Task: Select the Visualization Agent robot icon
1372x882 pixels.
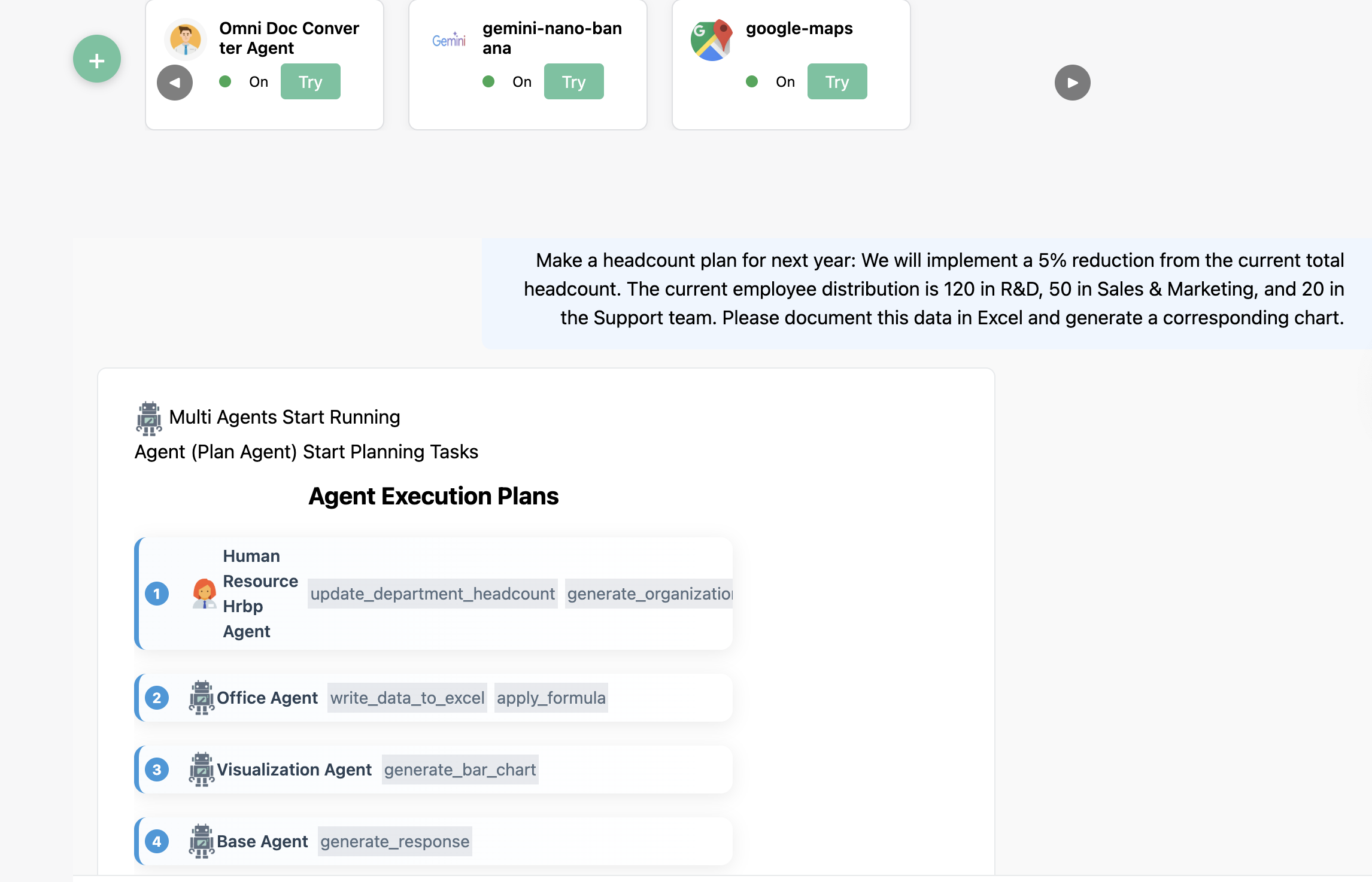Action: 201,770
